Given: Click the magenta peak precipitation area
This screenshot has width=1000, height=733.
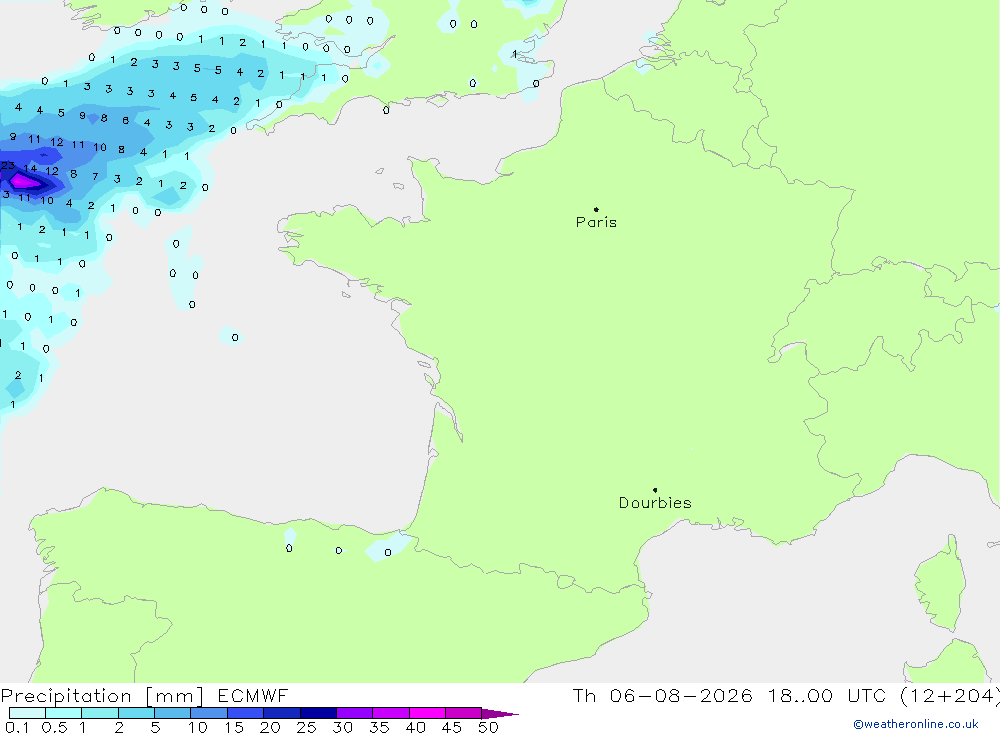Looking at the screenshot, I should [x=26, y=182].
